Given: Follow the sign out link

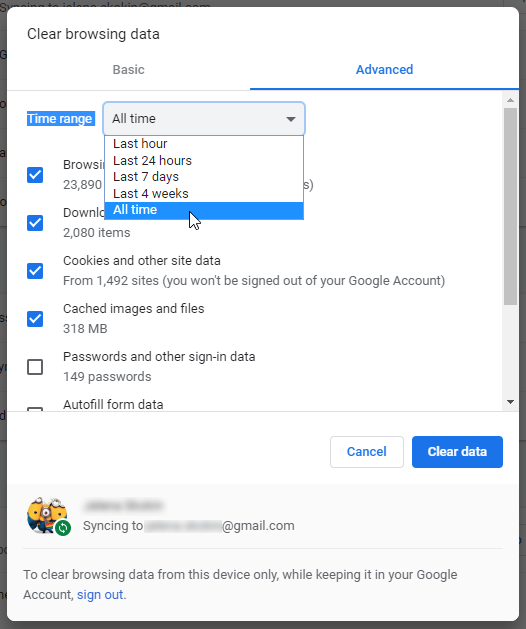Looking at the screenshot, I should (x=100, y=595).
